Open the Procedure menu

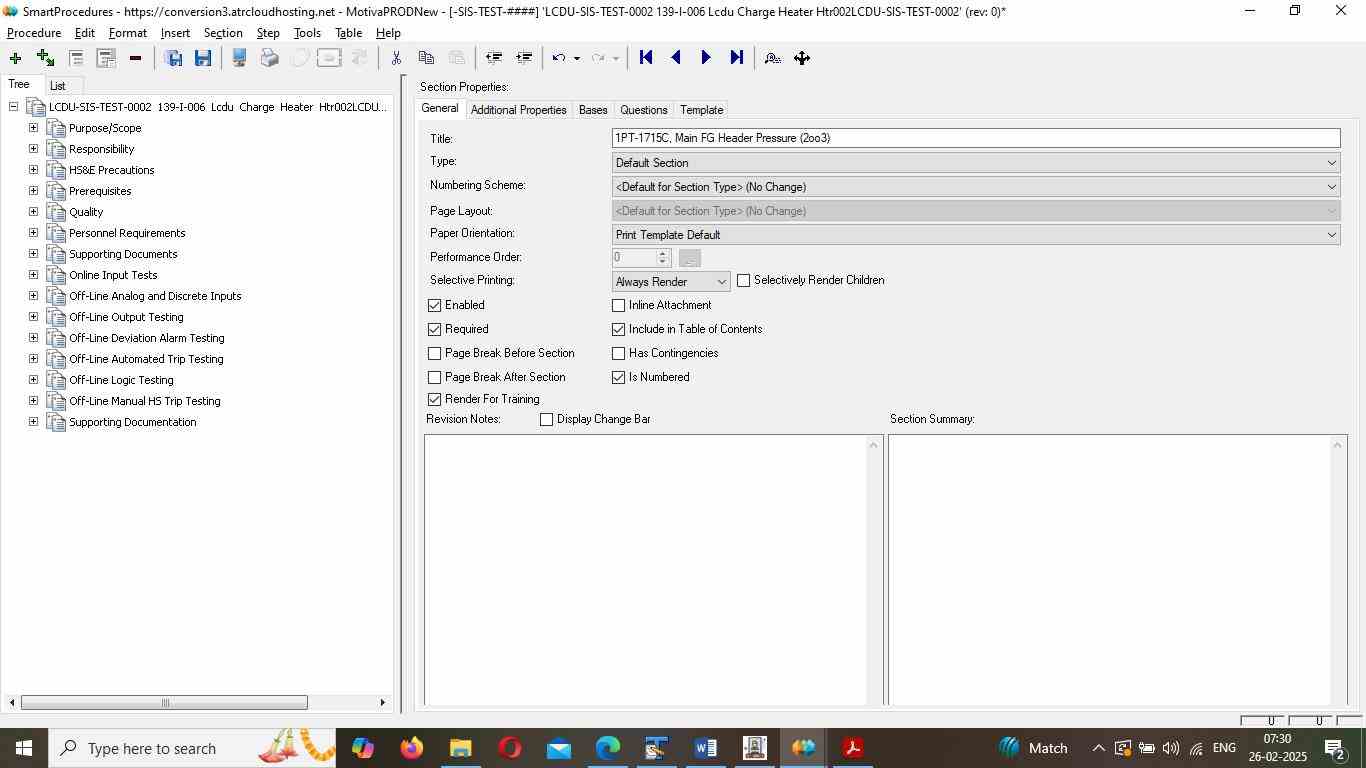point(34,33)
